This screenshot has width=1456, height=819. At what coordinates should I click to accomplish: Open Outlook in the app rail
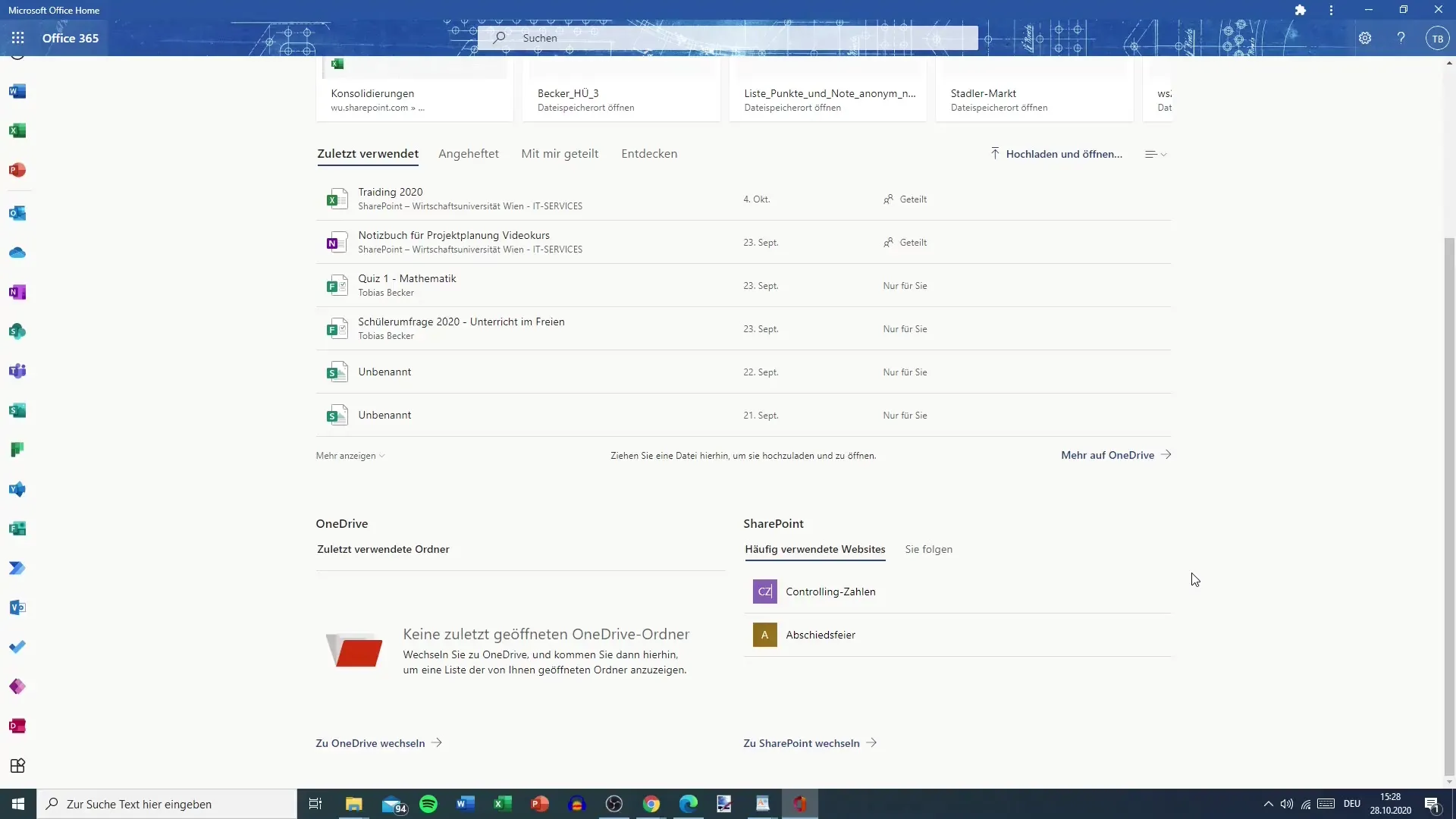coord(17,213)
